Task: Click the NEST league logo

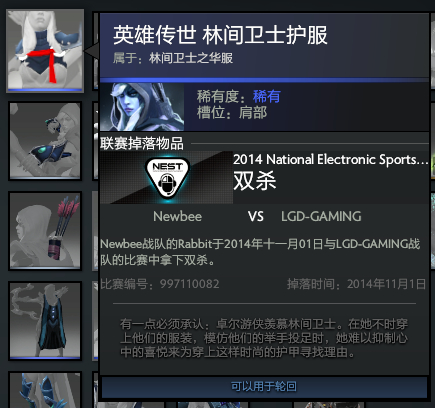Action: pos(166,177)
